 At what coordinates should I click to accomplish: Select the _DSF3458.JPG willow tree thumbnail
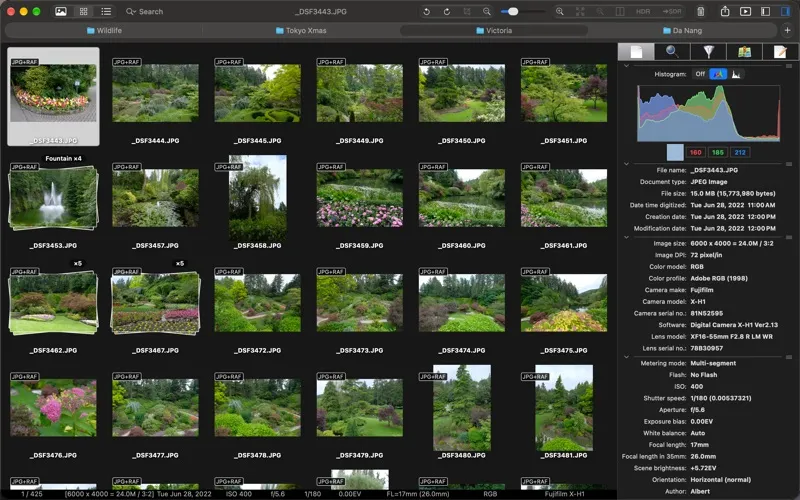click(x=258, y=198)
